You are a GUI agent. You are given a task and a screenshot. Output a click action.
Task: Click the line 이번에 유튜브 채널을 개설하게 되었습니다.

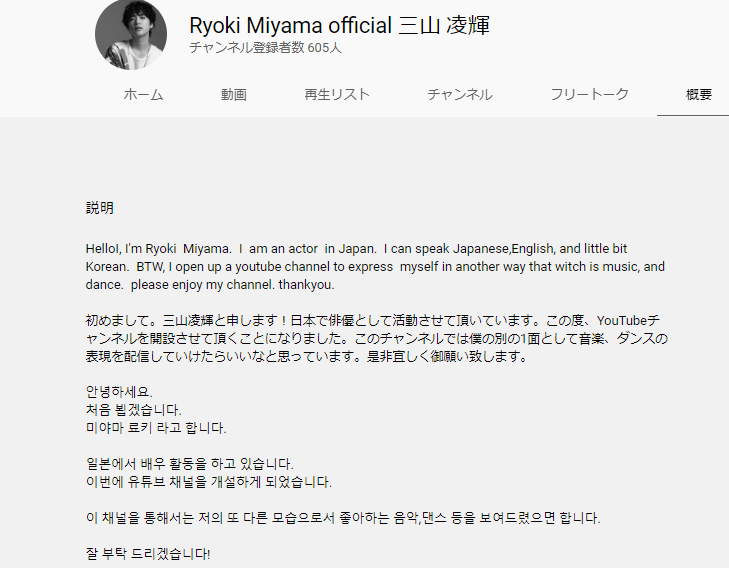click(x=209, y=482)
